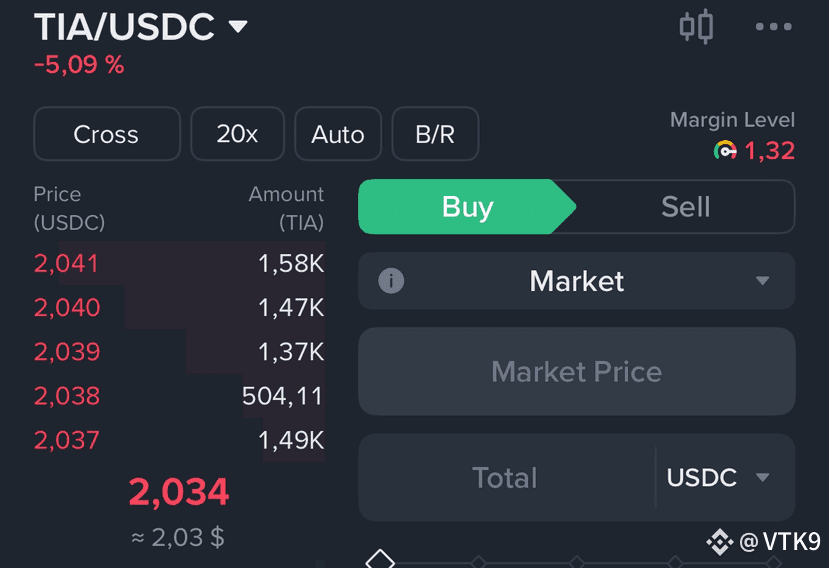The image size is (829, 568).
Task: Switch to the Buy tab
Action: coord(467,207)
